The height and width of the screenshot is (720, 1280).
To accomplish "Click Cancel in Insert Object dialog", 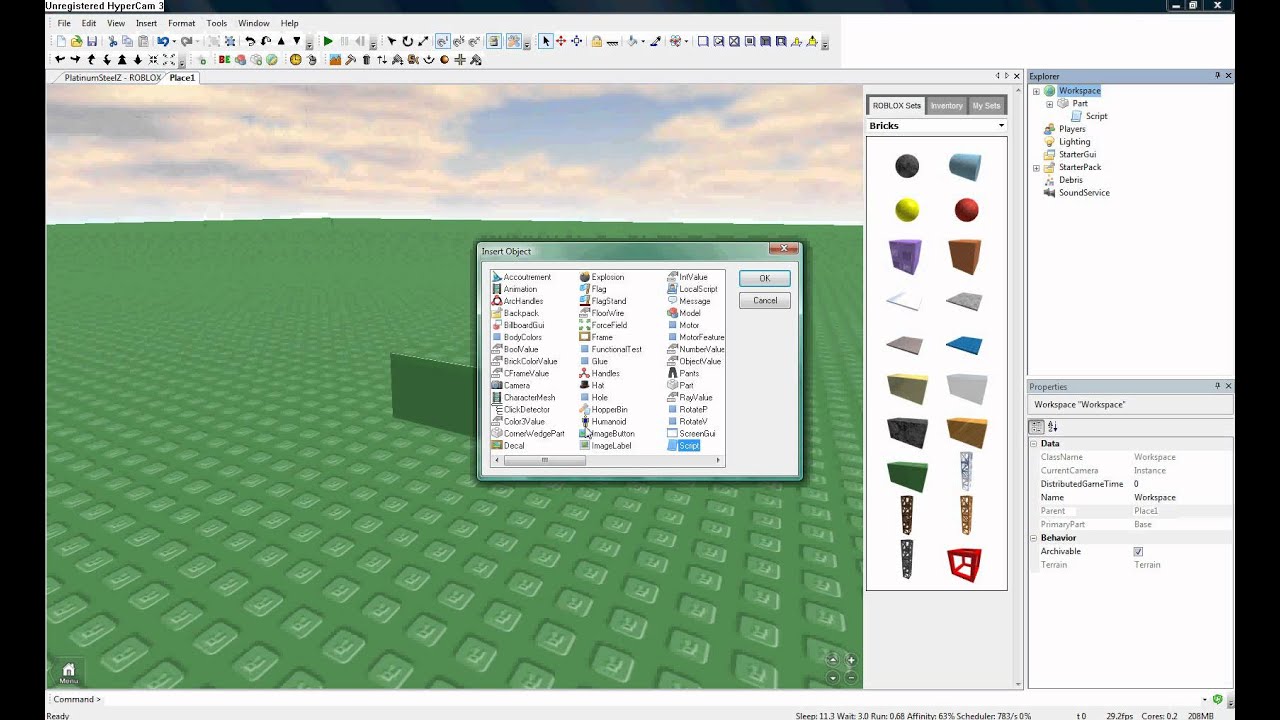I will [x=765, y=300].
